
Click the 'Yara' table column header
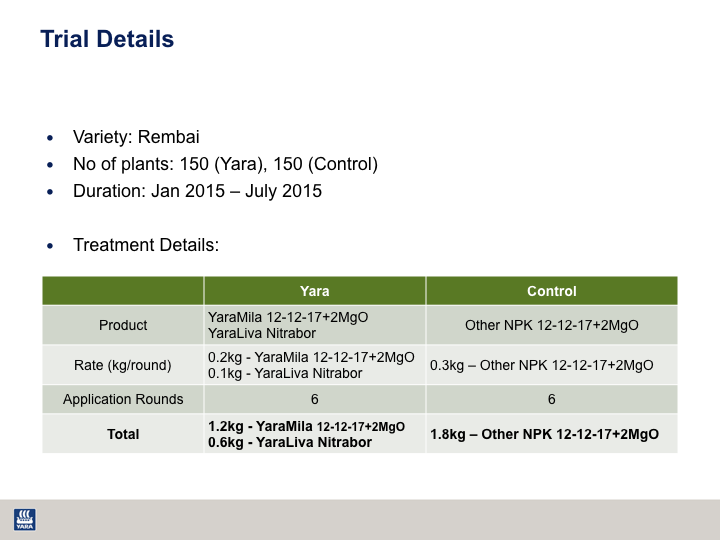pyautogui.click(x=314, y=291)
